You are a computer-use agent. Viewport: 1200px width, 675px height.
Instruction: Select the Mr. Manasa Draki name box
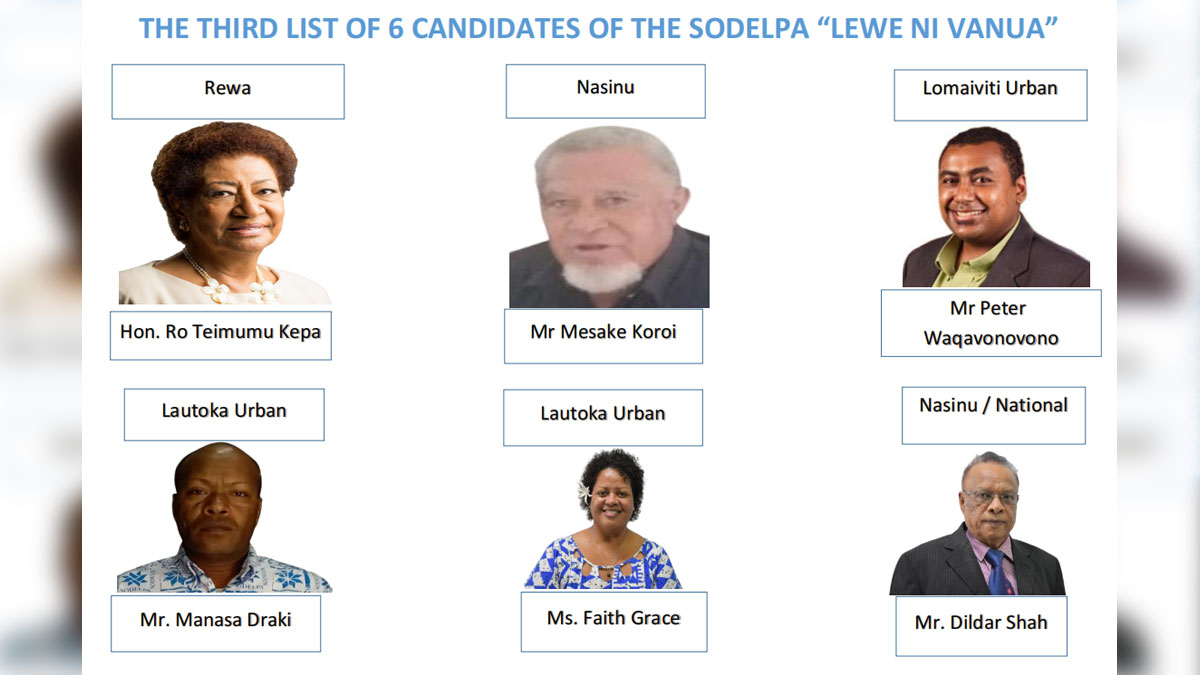coord(216,623)
